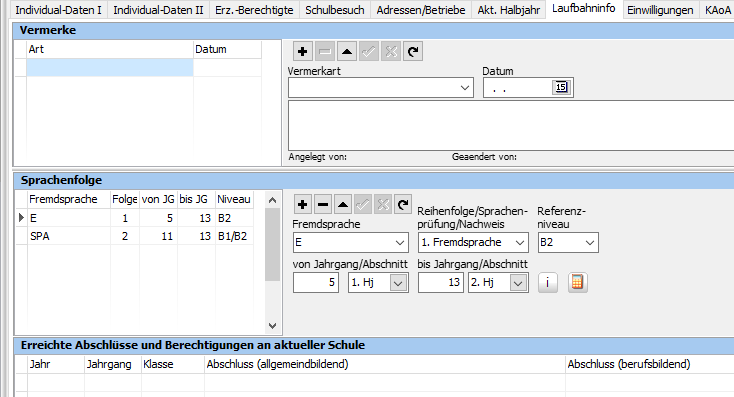Open the Einwilligungen tab
The image size is (734, 397).
point(660,10)
